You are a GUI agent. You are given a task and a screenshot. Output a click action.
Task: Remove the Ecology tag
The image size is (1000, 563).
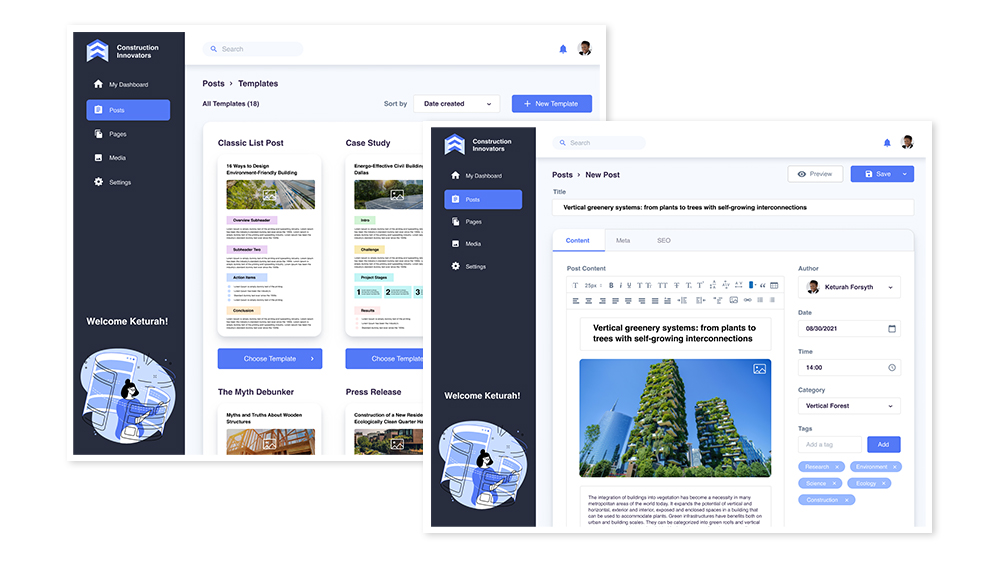point(881,483)
